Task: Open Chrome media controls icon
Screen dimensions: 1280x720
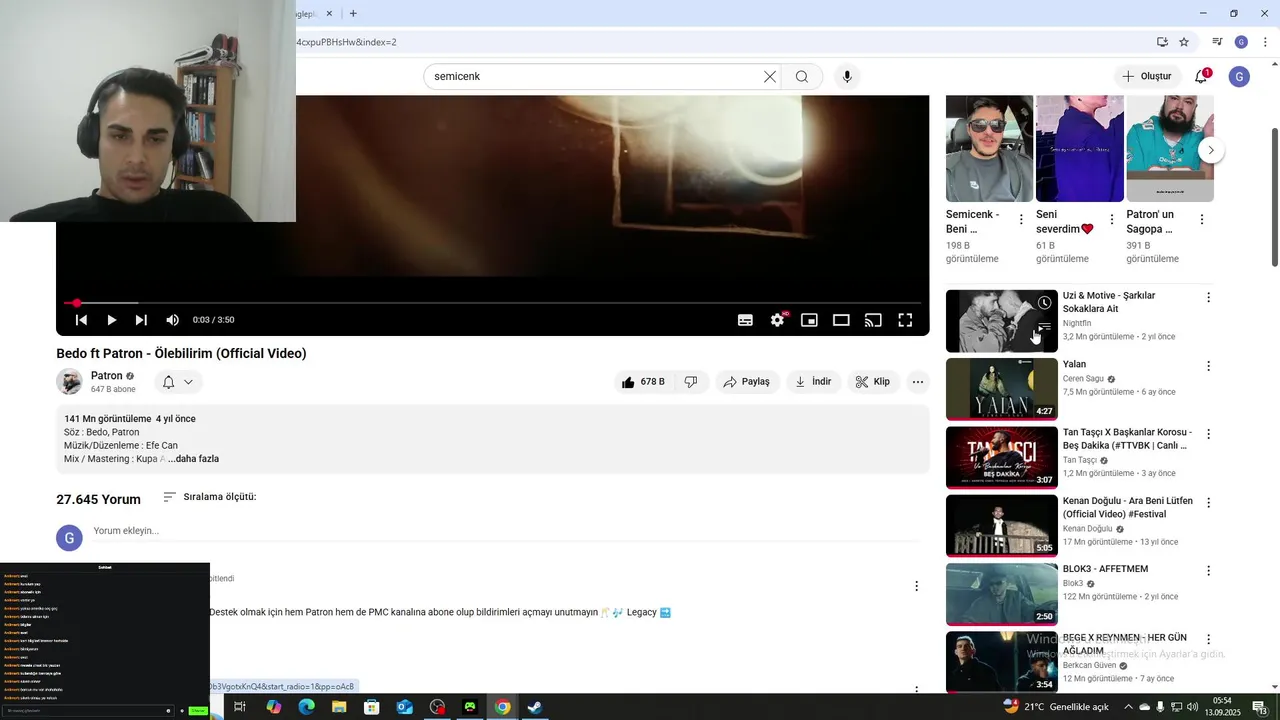Action: coord(1217,42)
